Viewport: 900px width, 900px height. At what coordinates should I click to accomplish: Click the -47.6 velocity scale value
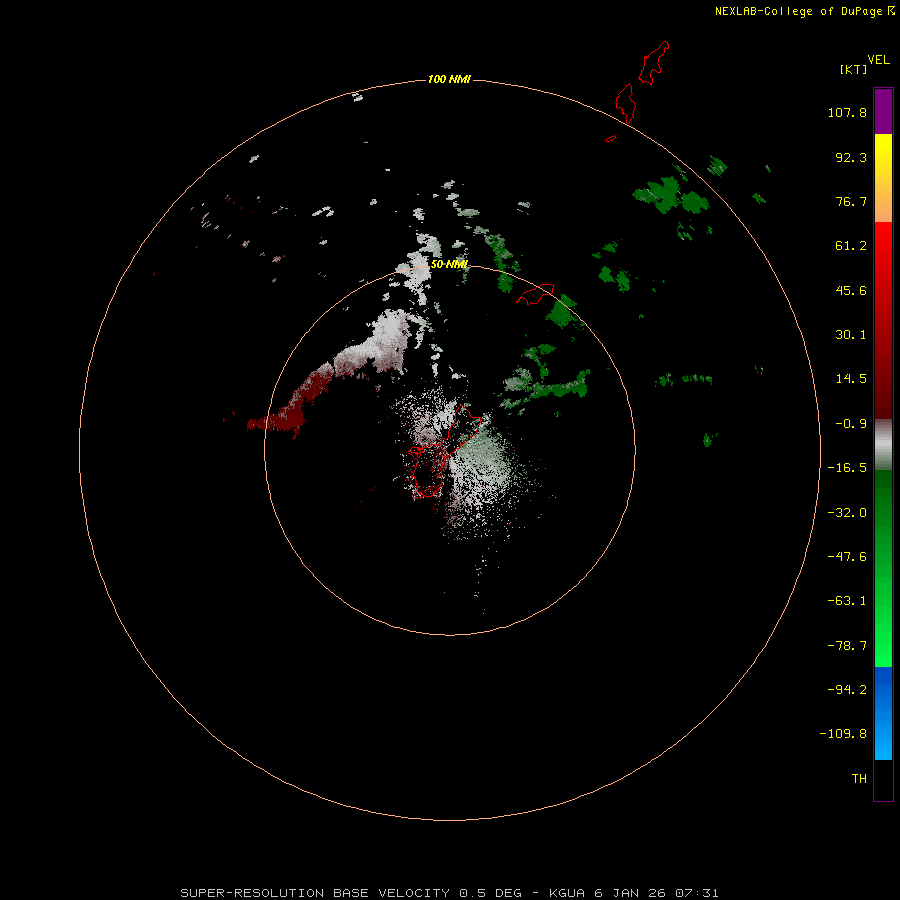(x=847, y=557)
